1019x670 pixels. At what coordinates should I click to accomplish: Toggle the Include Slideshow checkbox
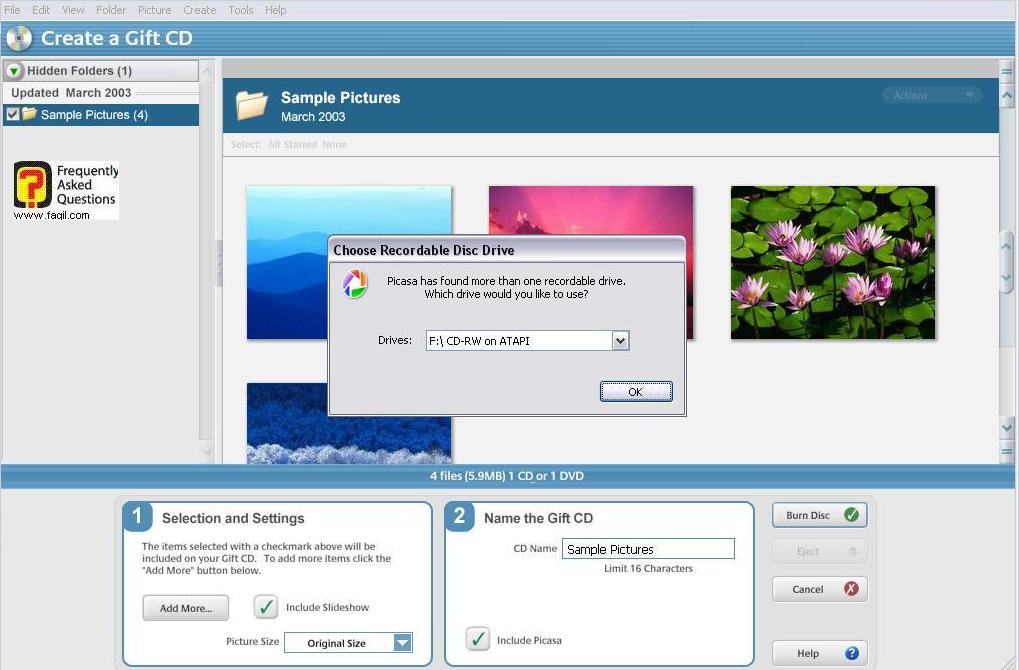266,607
